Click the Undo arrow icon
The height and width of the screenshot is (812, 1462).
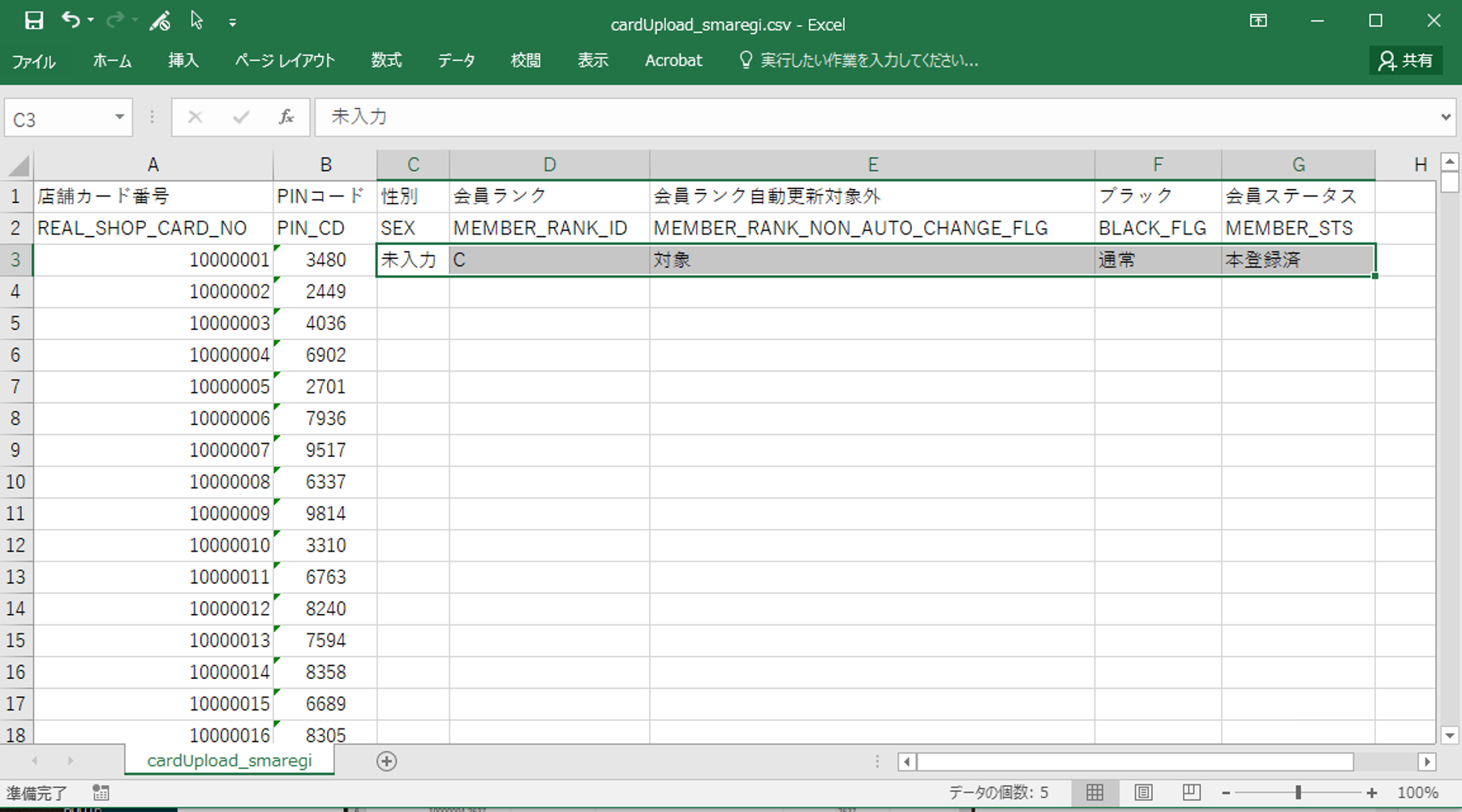coord(71,21)
